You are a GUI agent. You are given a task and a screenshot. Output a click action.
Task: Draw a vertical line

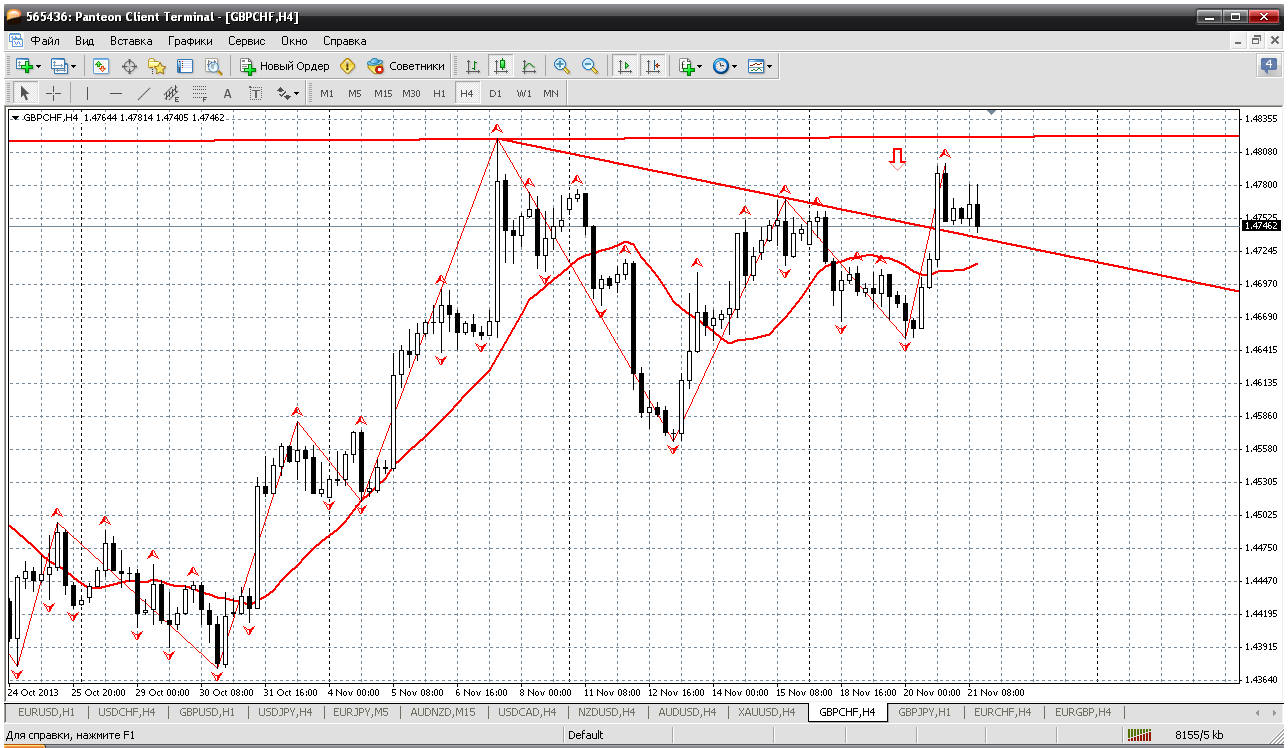(x=87, y=93)
